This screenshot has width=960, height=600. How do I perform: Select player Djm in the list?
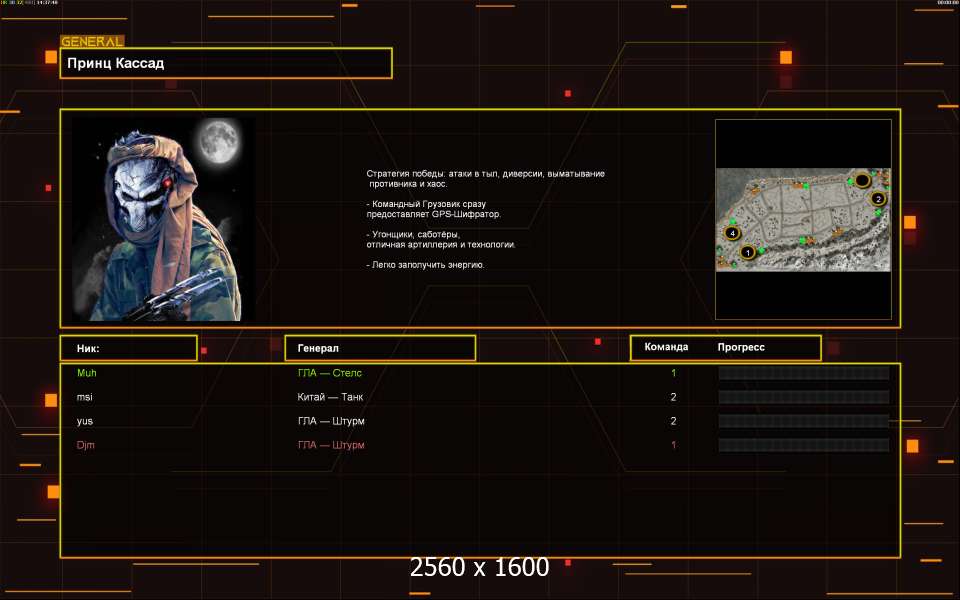(x=86, y=445)
